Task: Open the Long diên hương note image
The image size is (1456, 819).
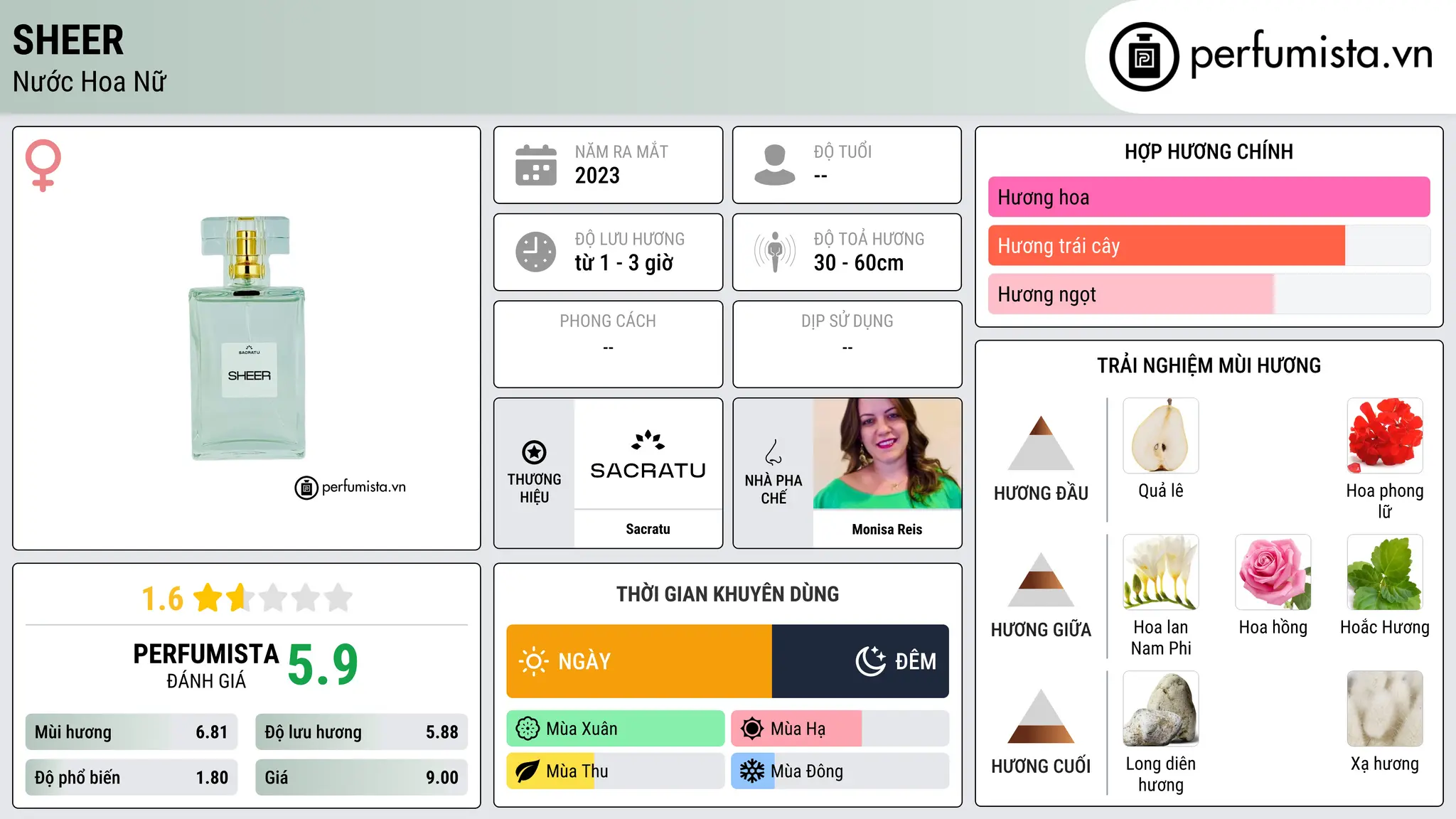Action: (x=1161, y=709)
